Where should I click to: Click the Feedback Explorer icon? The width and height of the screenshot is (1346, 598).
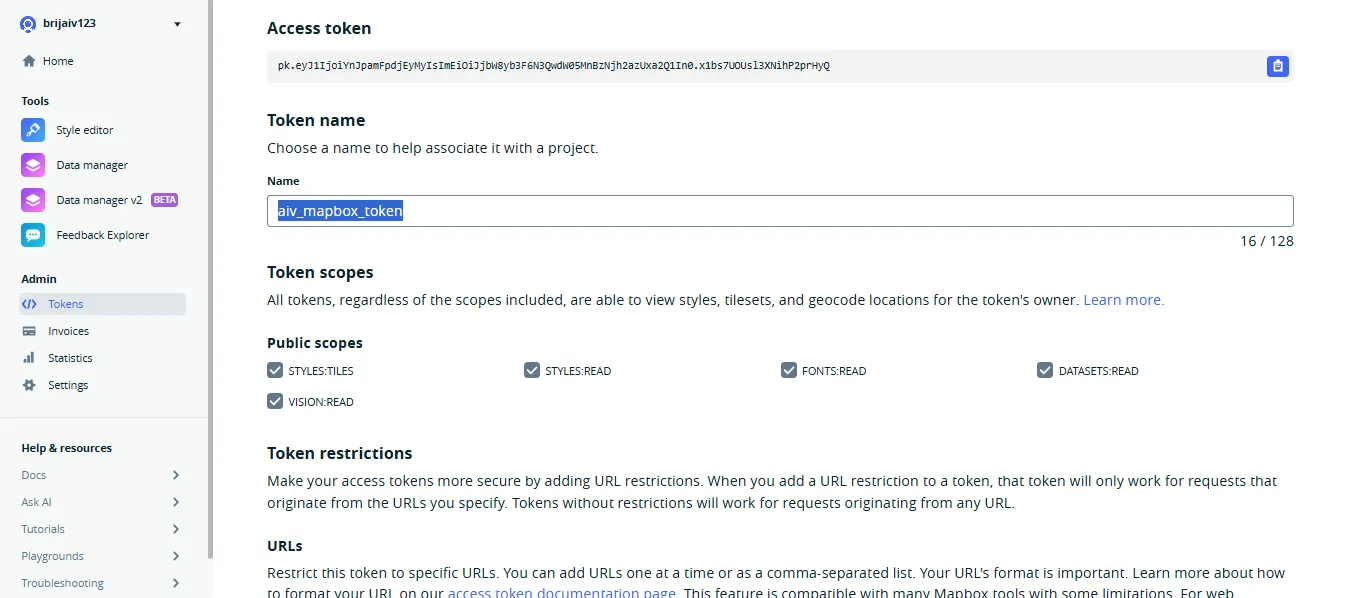point(33,235)
